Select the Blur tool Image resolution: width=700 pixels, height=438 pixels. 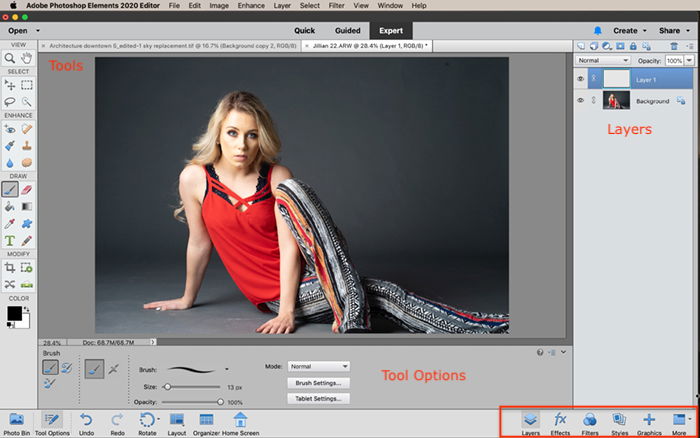point(9,163)
